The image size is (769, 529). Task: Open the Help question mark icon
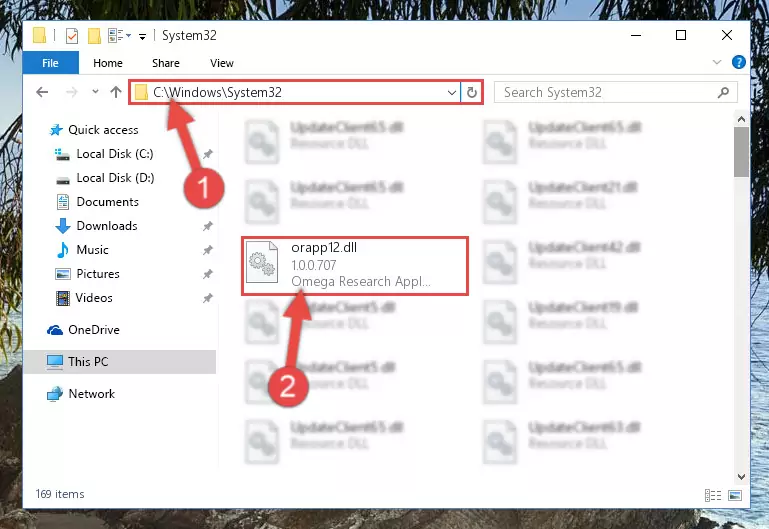[739, 62]
